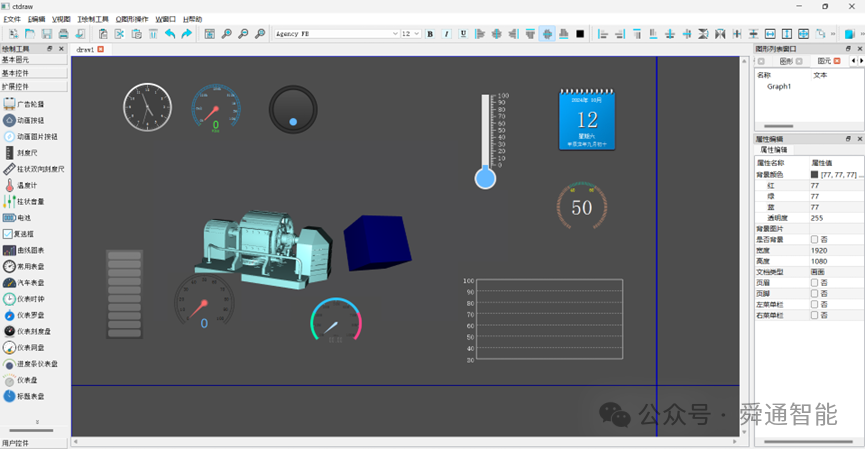Close the 属性编辑 panel

tap(859, 139)
